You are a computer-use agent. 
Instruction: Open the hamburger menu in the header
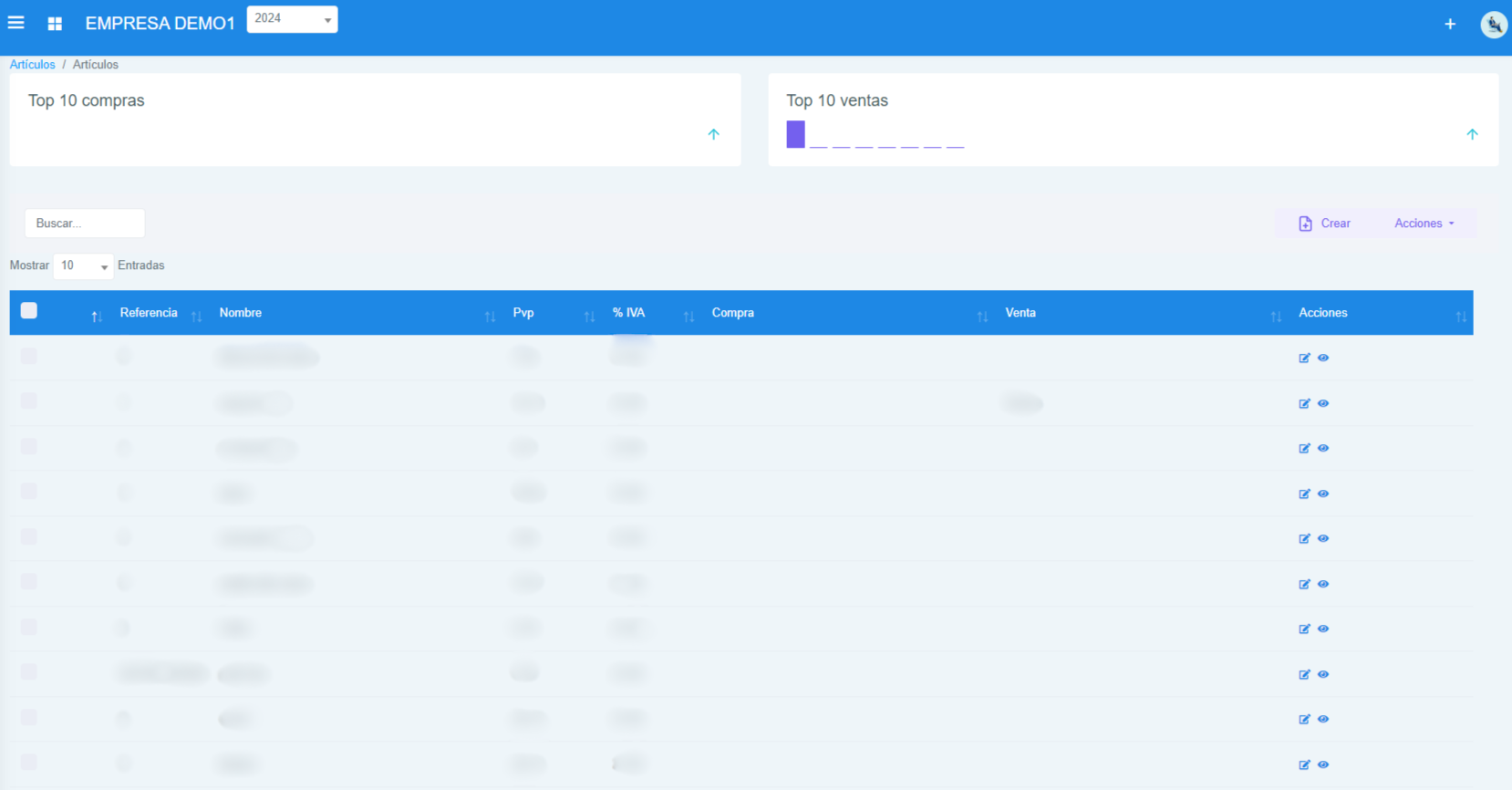pyautogui.click(x=16, y=23)
